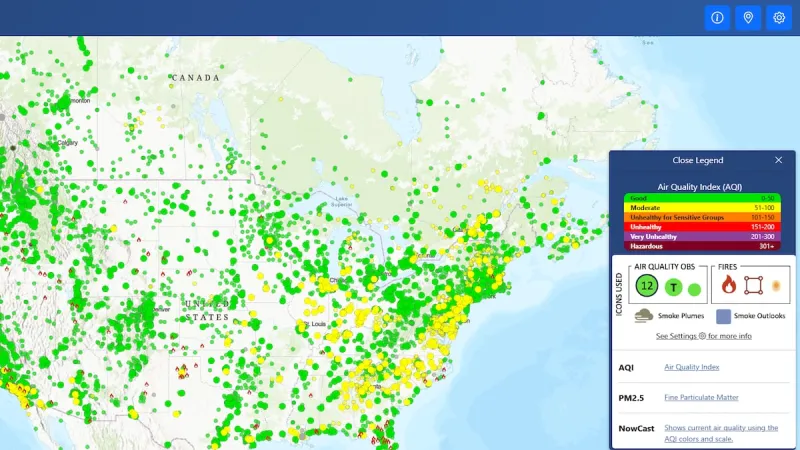Image resolution: width=800 pixels, height=450 pixels.
Task: Click the Lake Superior map label
Action: click(x=341, y=202)
